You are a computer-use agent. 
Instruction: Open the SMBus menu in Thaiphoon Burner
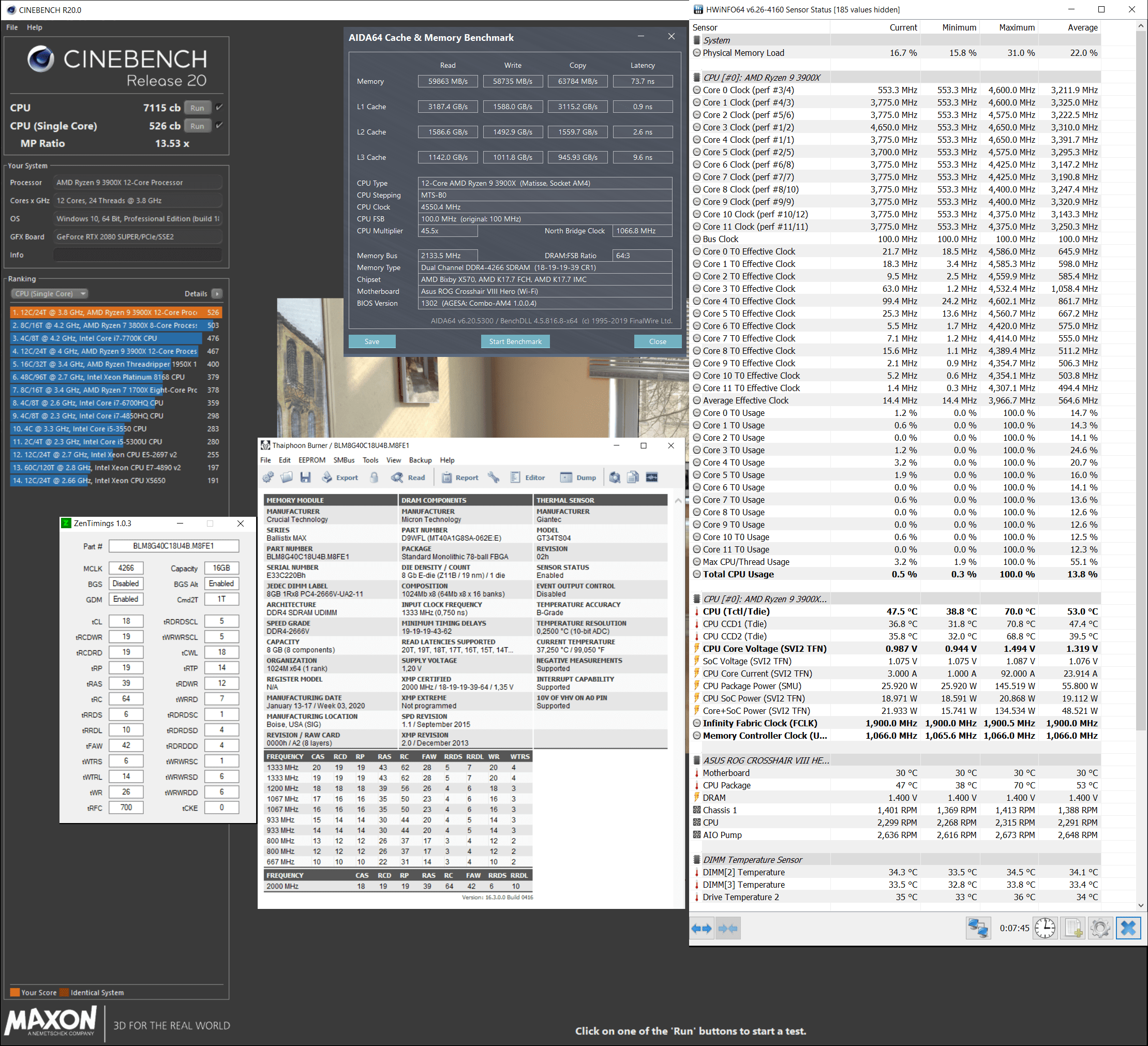[x=344, y=460]
